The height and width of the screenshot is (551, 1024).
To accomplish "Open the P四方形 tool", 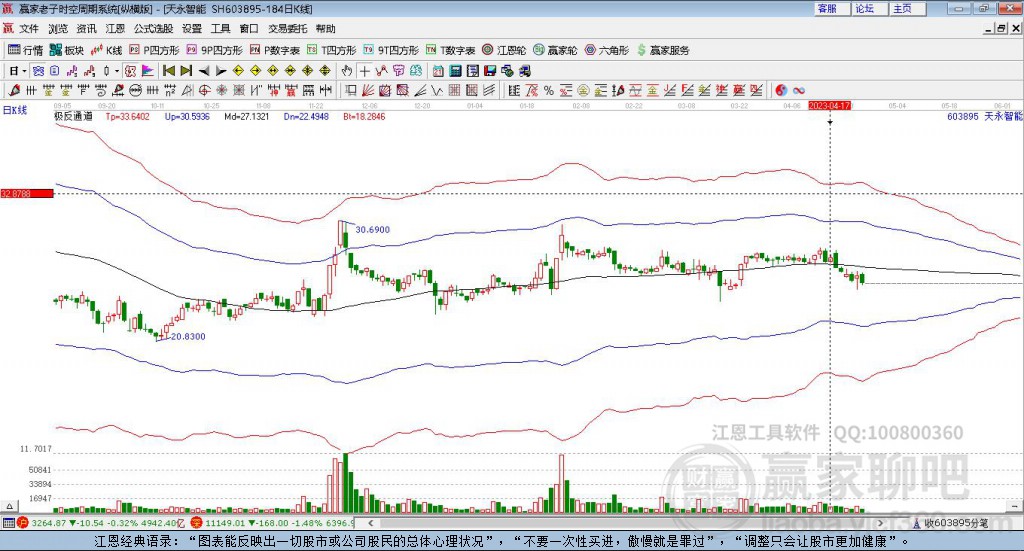I will (153, 50).
